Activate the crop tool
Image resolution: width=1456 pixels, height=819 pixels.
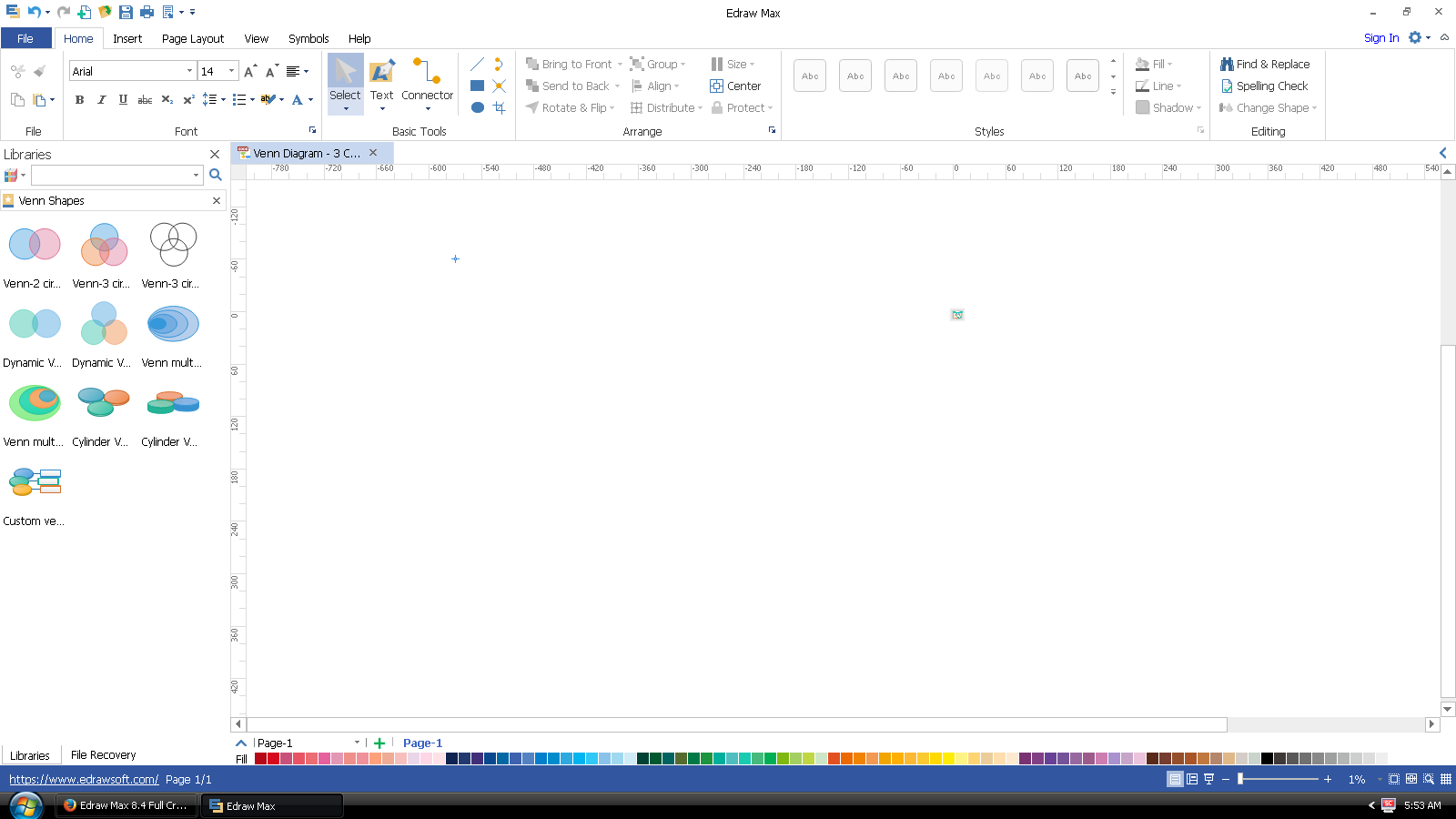click(x=499, y=107)
